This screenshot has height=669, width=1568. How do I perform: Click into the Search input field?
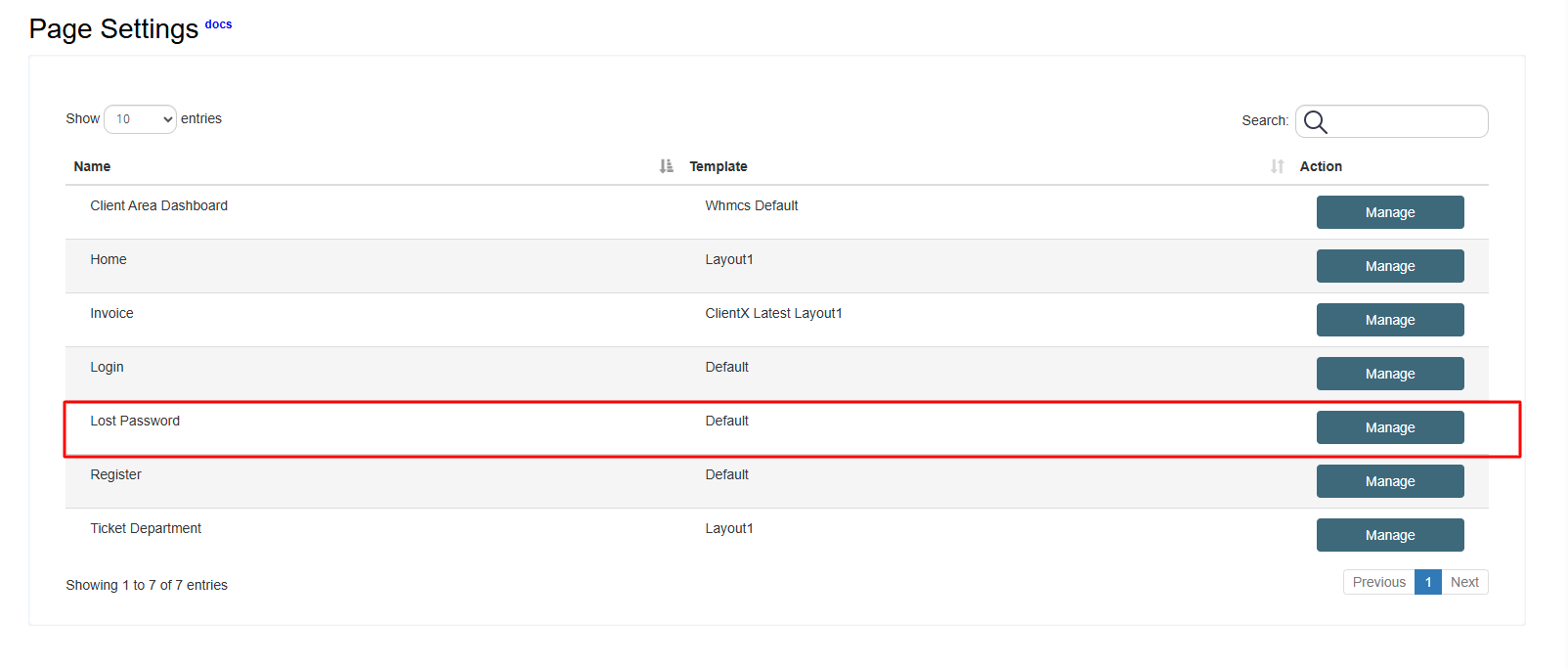(1406, 121)
